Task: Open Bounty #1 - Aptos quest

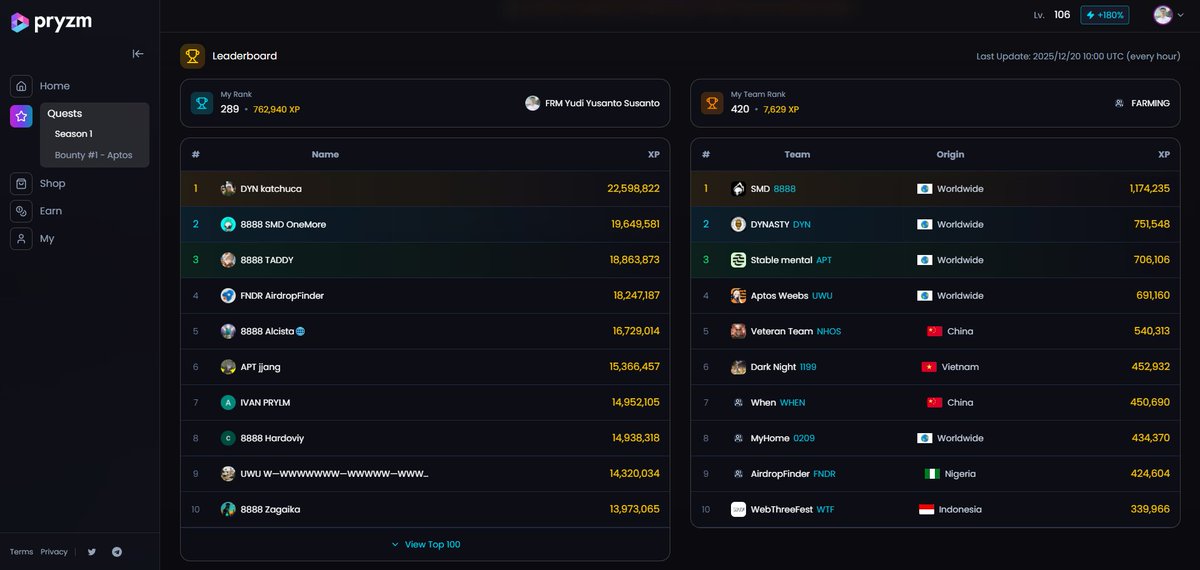Action: pos(94,155)
